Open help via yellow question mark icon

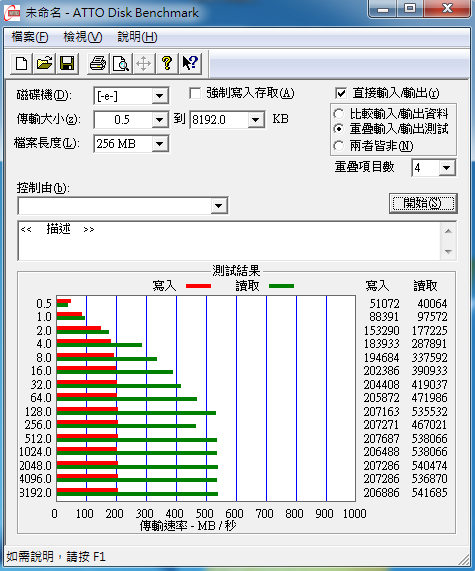click(167, 63)
